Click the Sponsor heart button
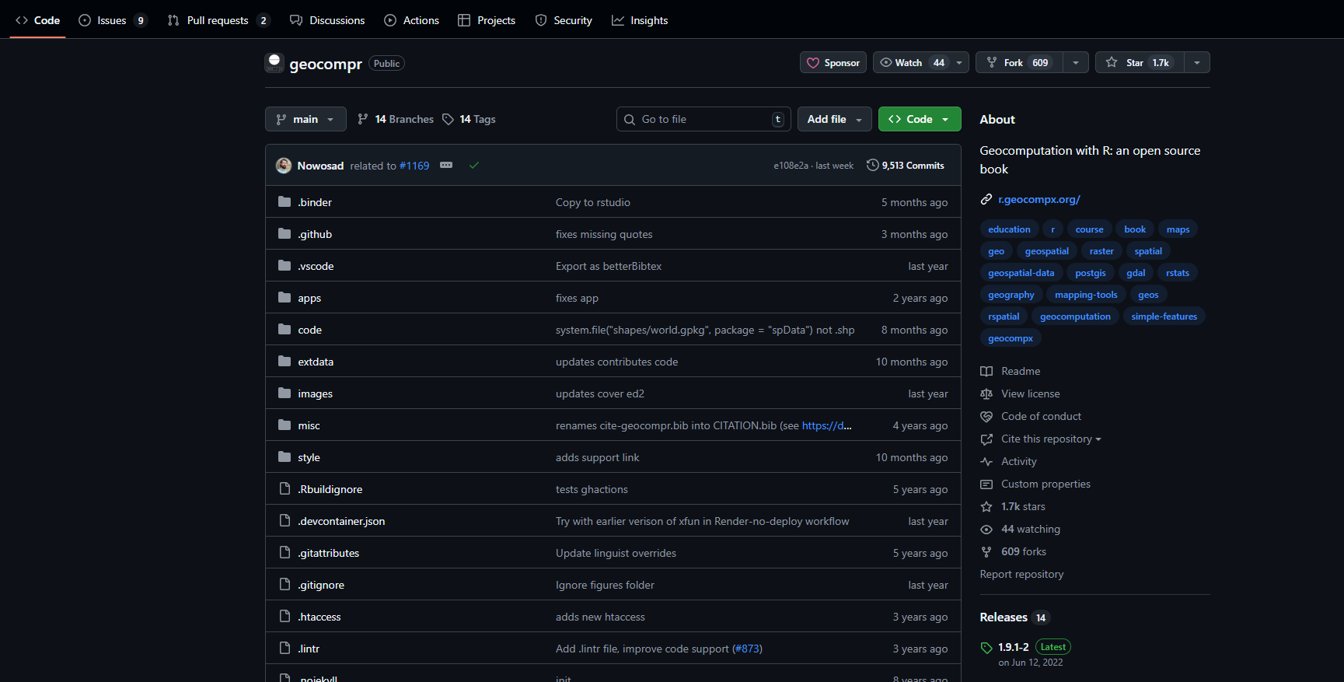1344x682 pixels. pyautogui.click(x=833, y=63)
